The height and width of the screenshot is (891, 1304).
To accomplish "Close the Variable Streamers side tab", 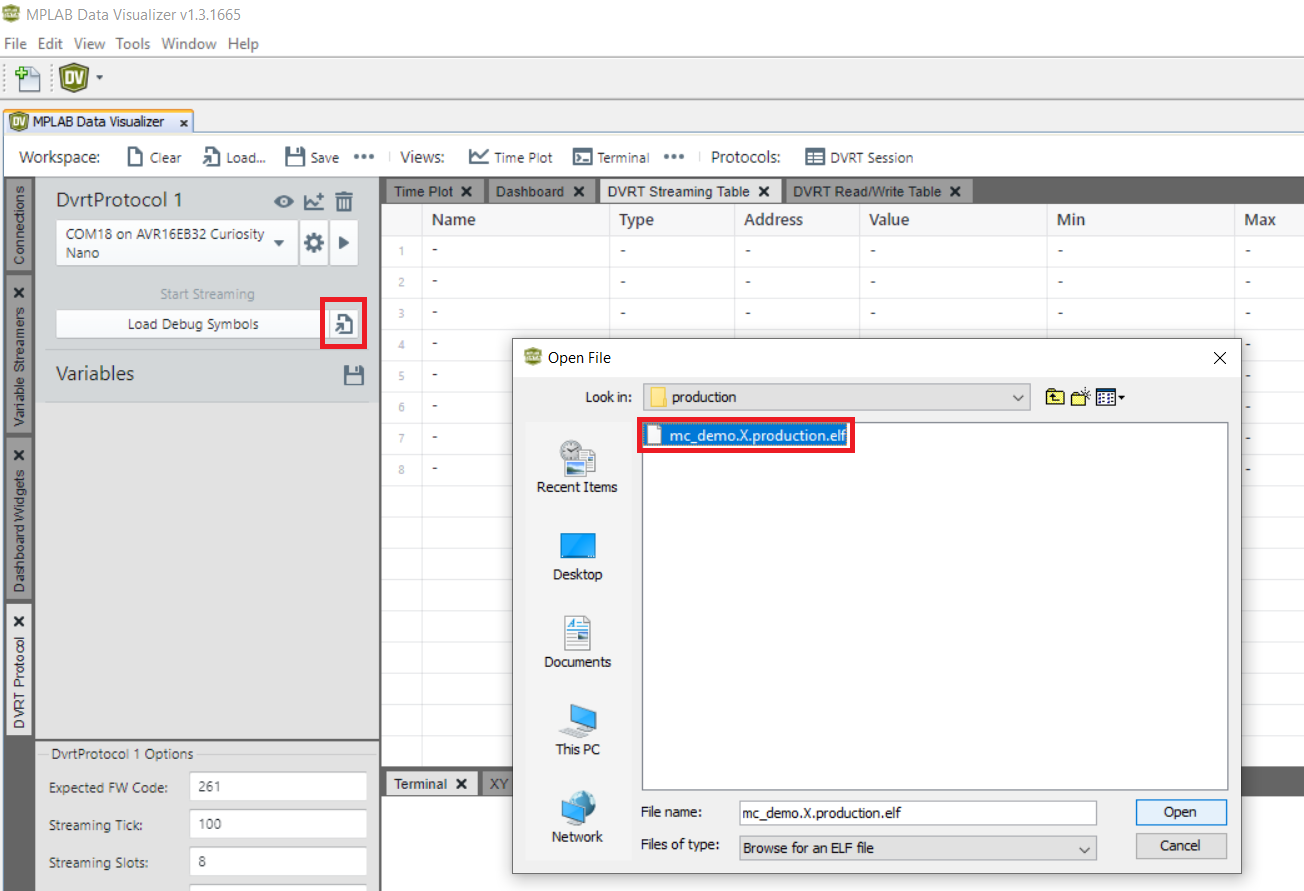I will [19, 292].
